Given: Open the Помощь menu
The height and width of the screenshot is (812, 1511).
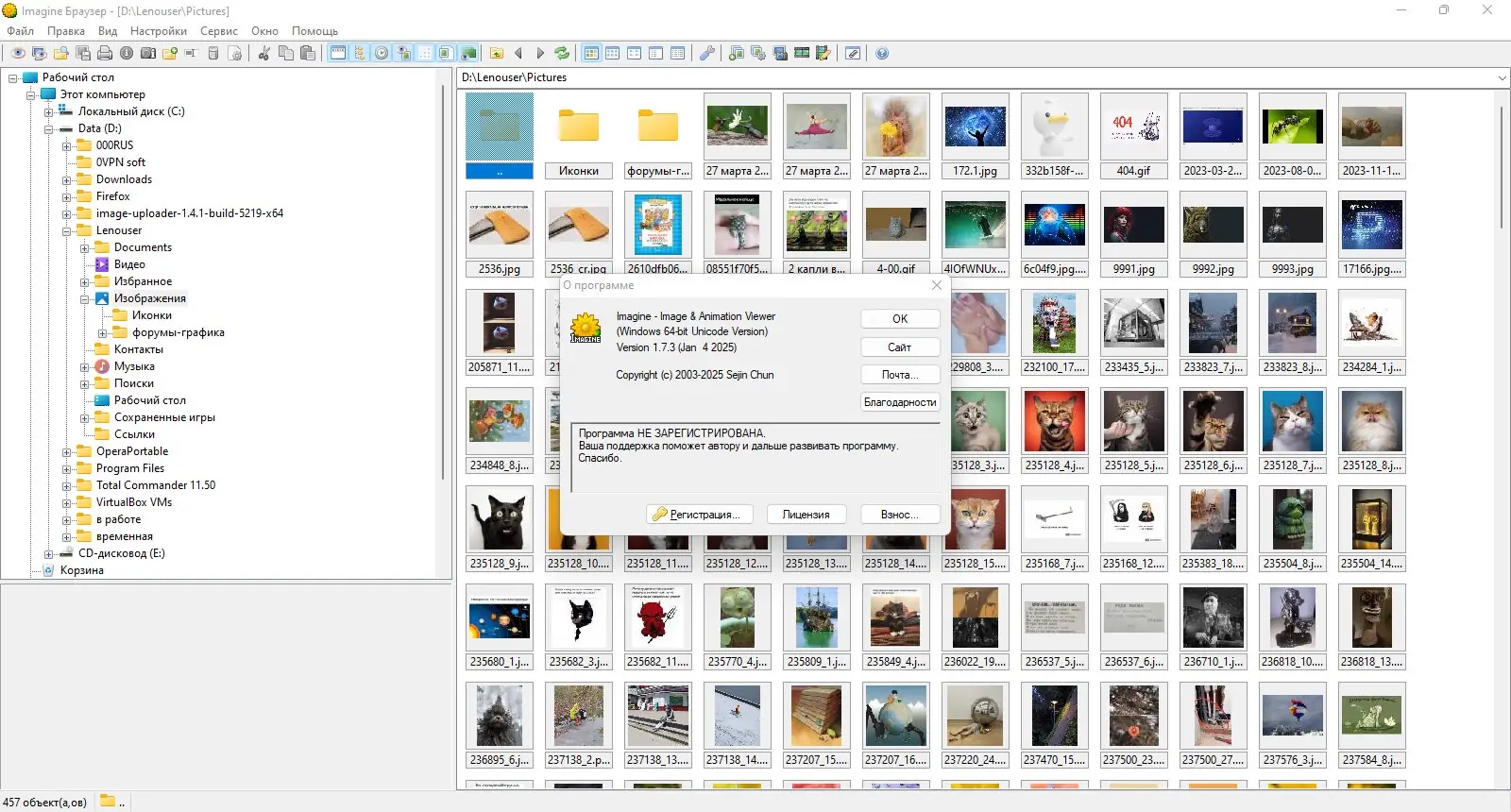Looking at the screenshot, I should [x=314, y=31].
